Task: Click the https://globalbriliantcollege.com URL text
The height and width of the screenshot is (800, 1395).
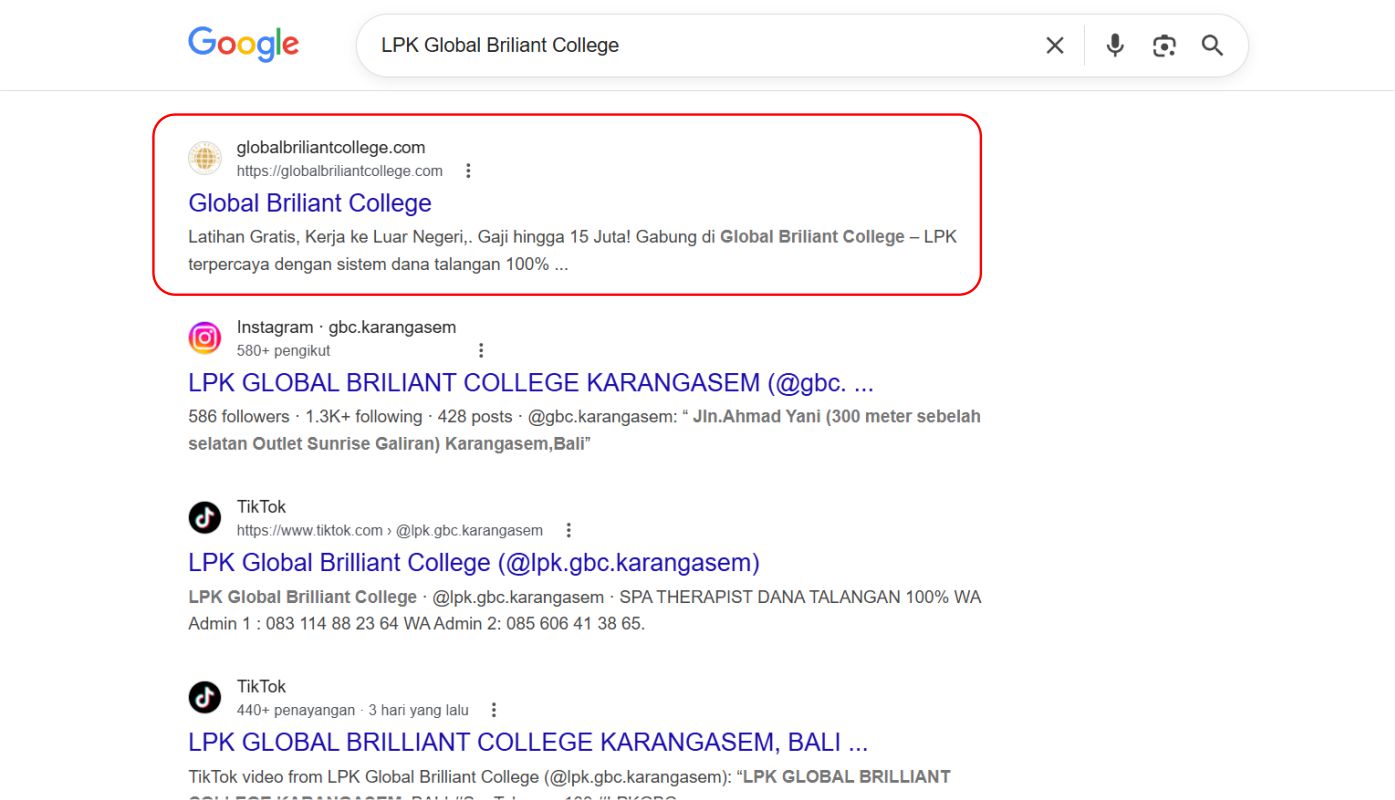Action: coord(339,171)
